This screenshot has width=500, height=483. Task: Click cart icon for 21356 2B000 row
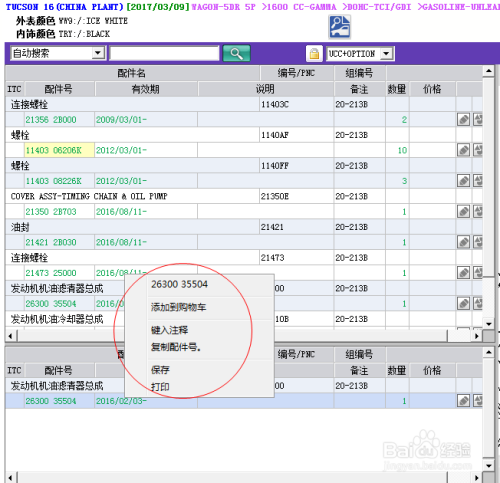pyautogui.click(x=478, y=120)
